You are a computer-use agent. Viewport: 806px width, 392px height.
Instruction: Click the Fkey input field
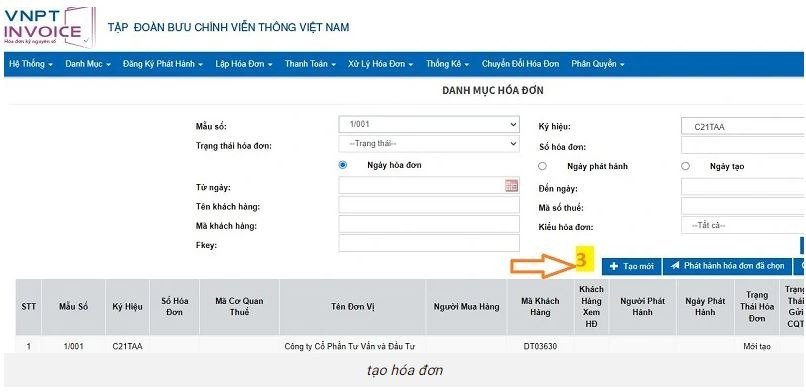click(429, 244)
